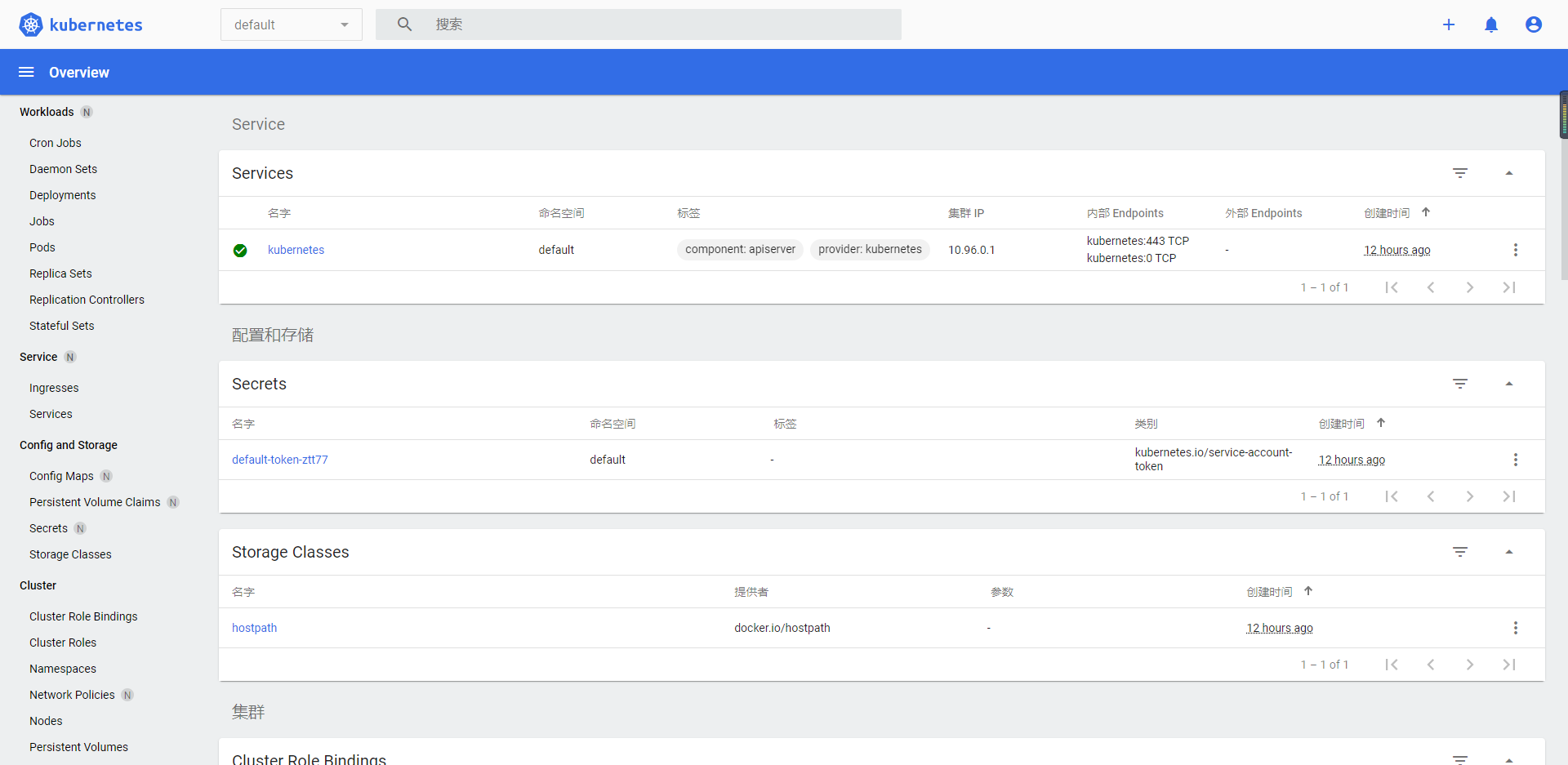This screenshot has width=1568, height=765.
Task: Sort Storage Classes by creation time arrow
Action: tap(1308, 591)
